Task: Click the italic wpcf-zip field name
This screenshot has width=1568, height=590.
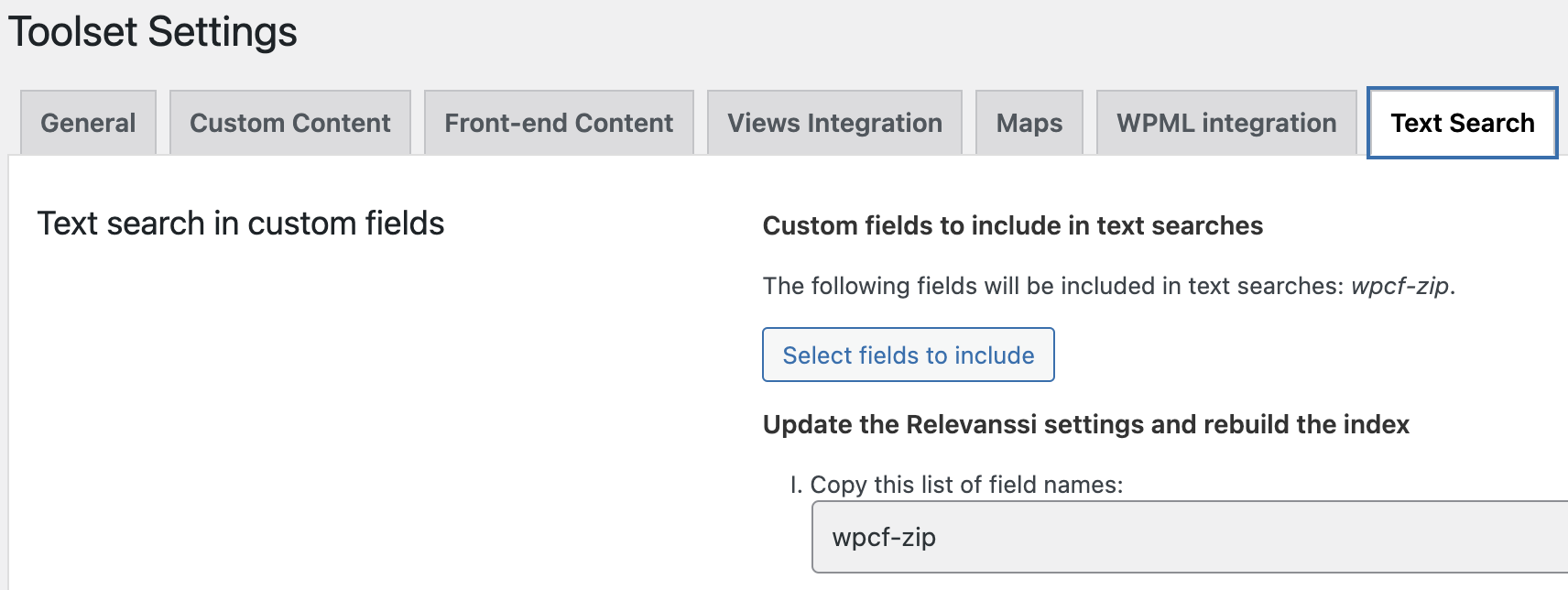Action: [x=1399, y=286]
